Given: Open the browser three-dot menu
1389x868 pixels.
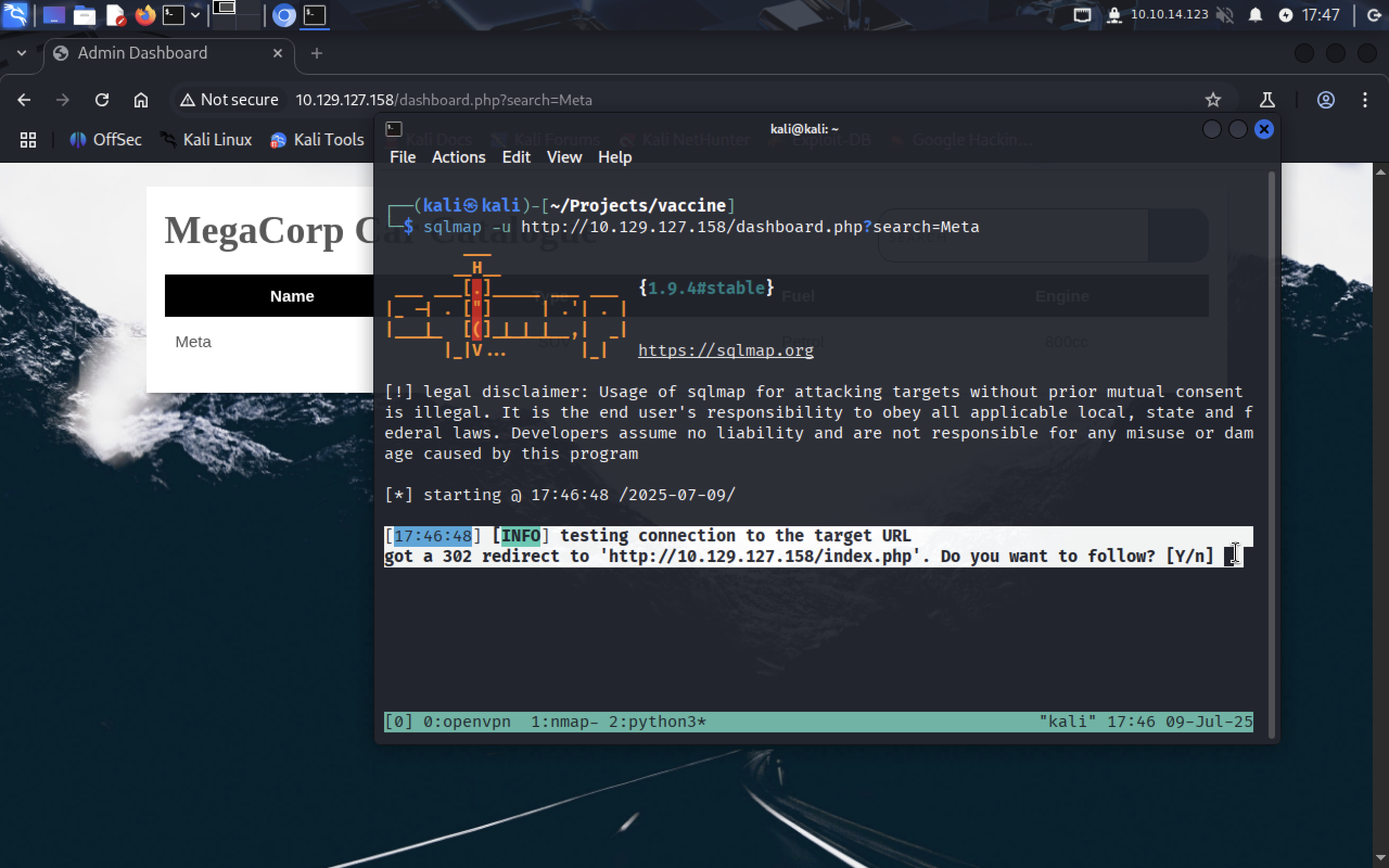Looking at the screenshot, I should point(1365,100).
